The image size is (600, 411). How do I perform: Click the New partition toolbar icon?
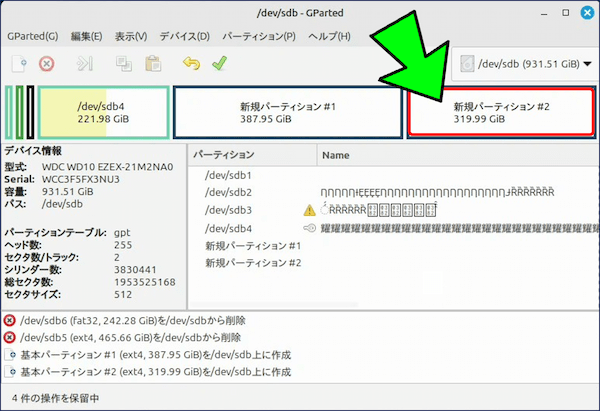[19, 63]
